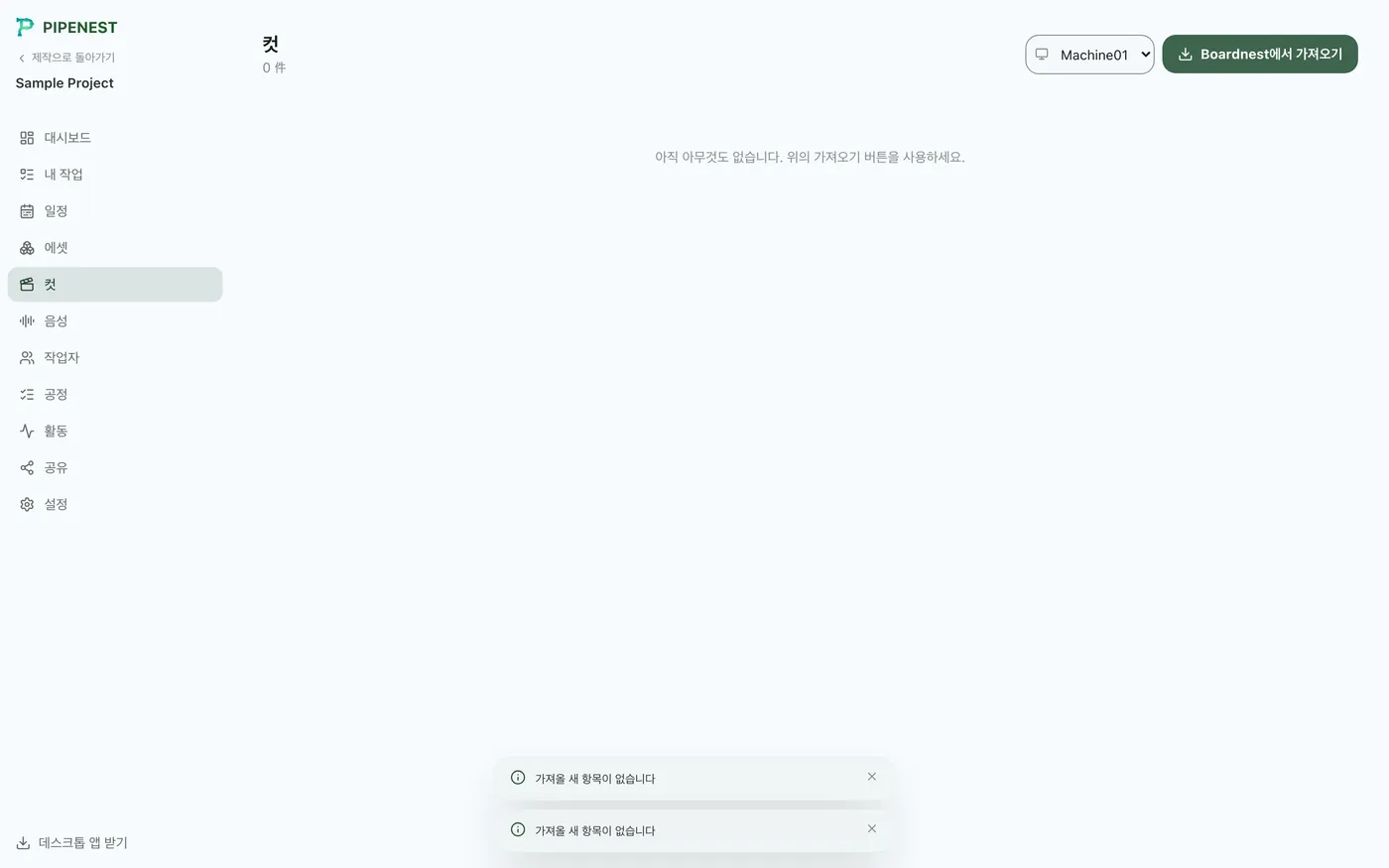Click the PIPENEST brand name

coord(79,28)
